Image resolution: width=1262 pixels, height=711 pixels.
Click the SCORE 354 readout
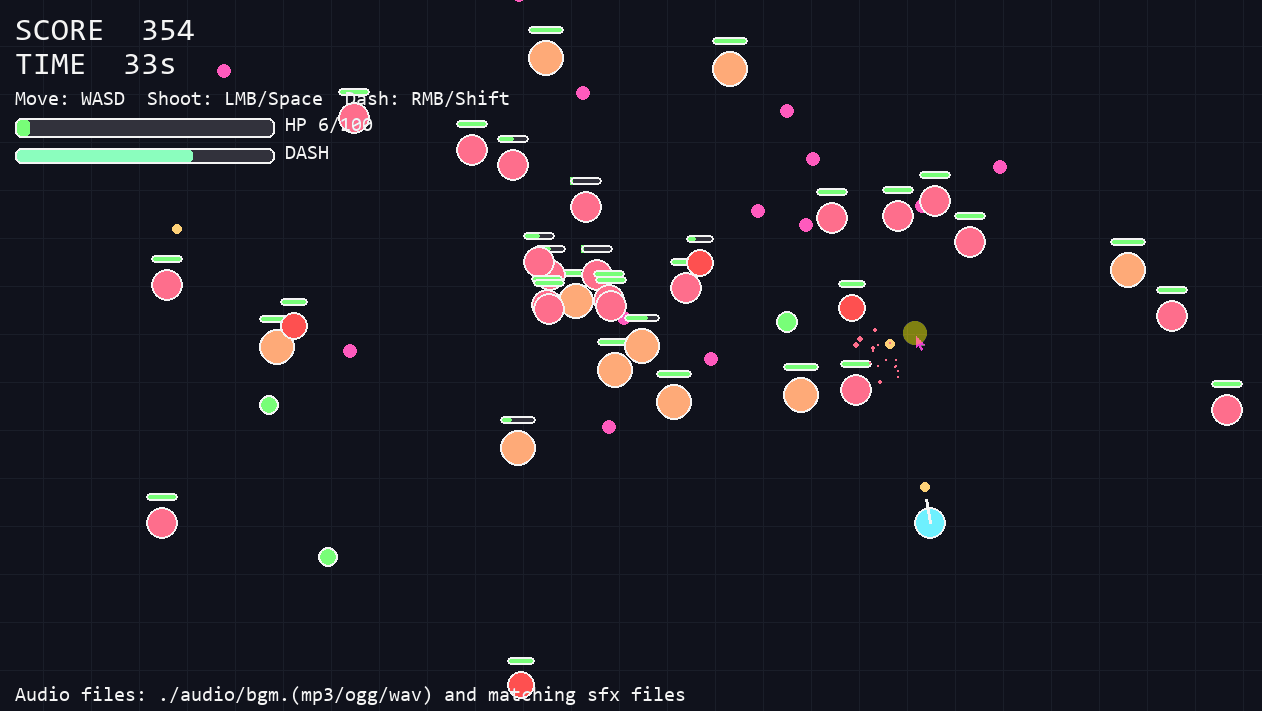pyautogui.click(x=105, y=31)
